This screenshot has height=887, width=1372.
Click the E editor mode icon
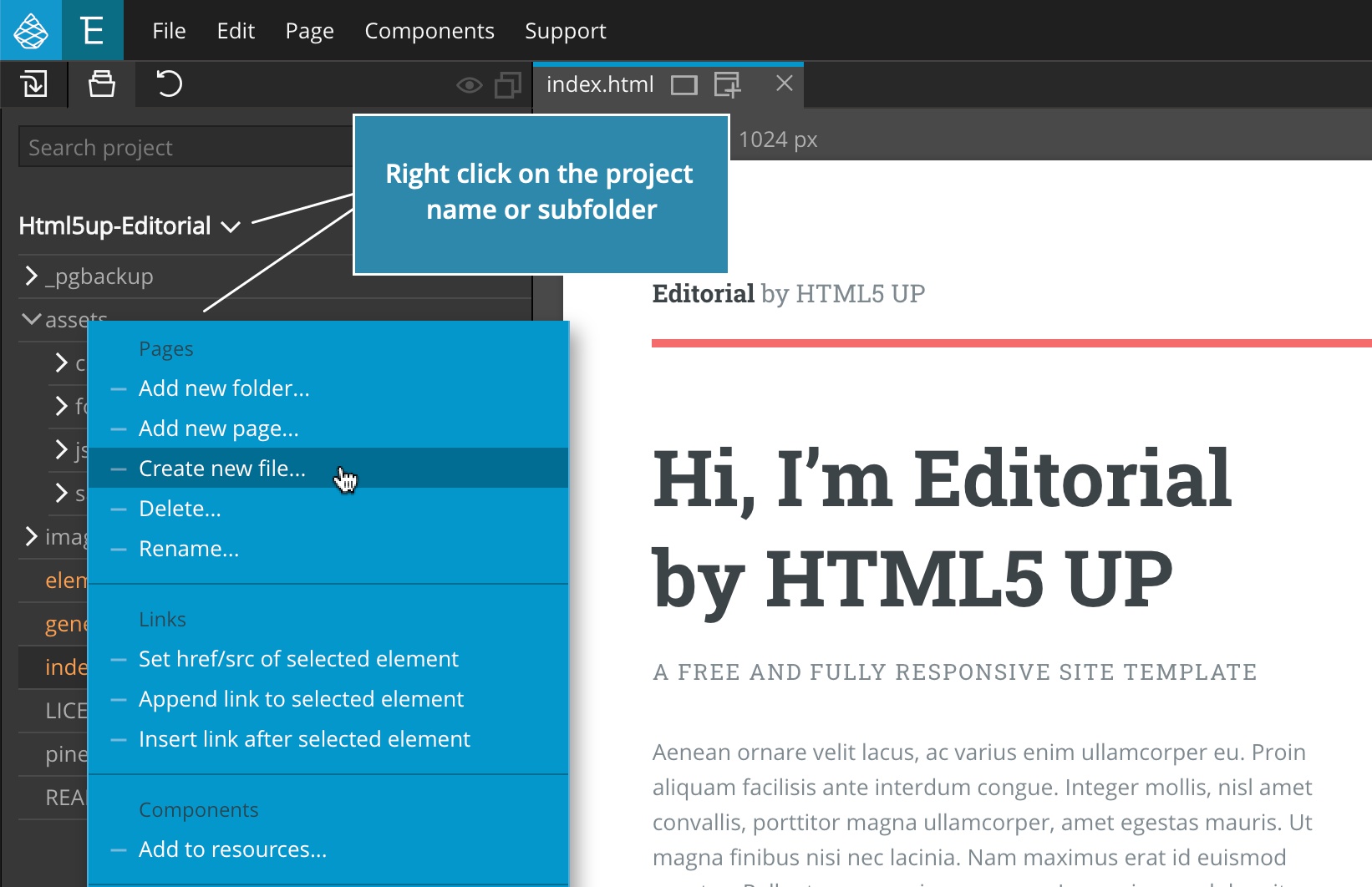pyautogui.click(x=93, y=31)
